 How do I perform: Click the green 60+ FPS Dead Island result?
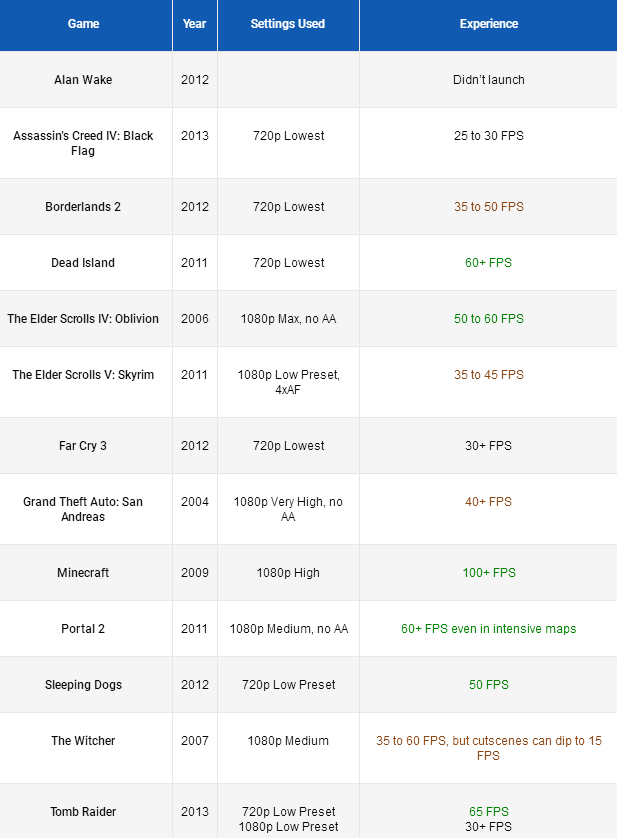click(488, 263)
